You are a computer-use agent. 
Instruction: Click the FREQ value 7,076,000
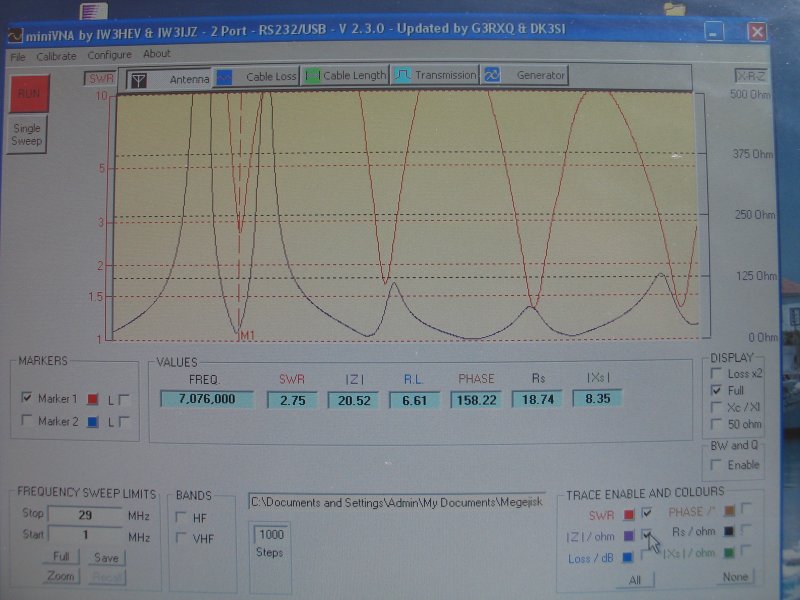click(x=207, y=399)
